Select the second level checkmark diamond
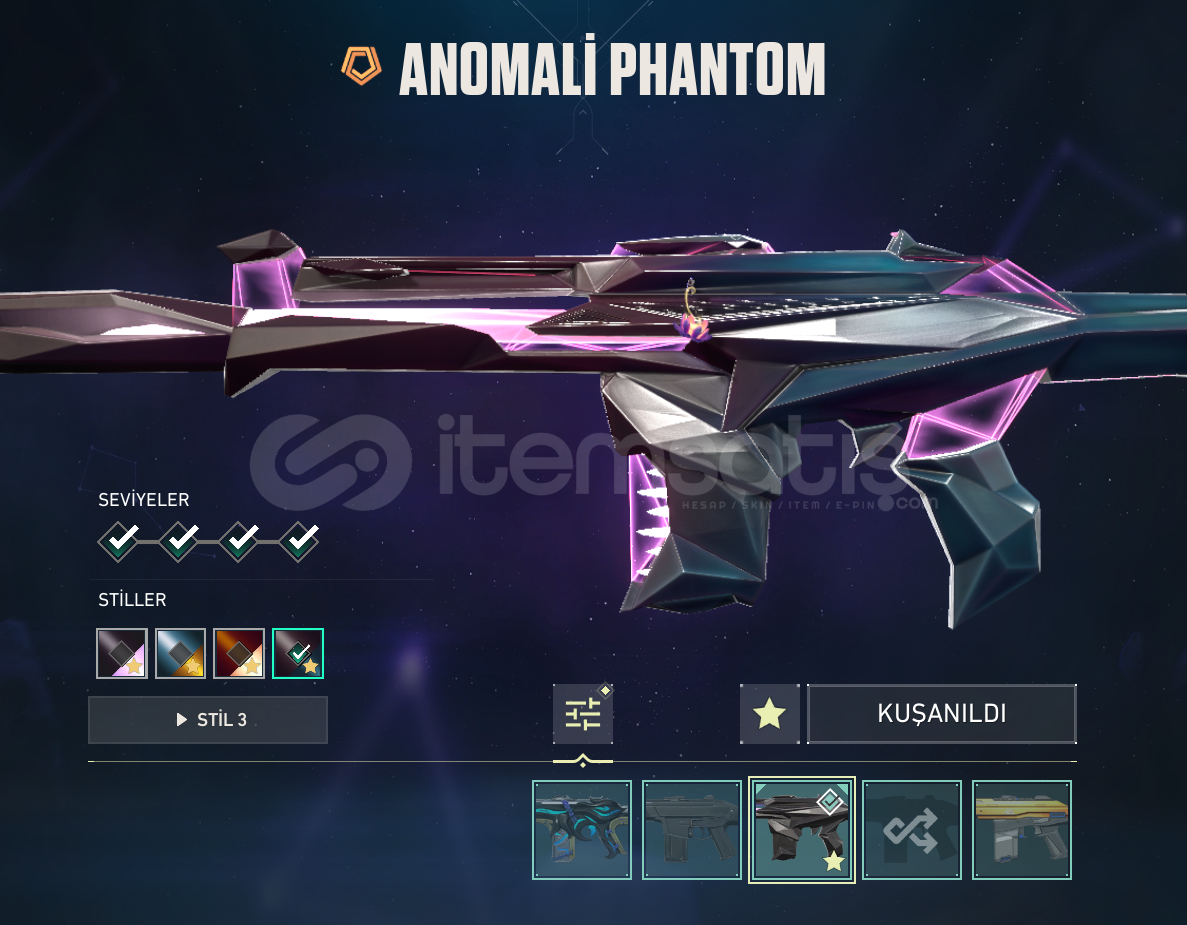This screenshot has width=1187, height=925. click(x=179, y=541)
